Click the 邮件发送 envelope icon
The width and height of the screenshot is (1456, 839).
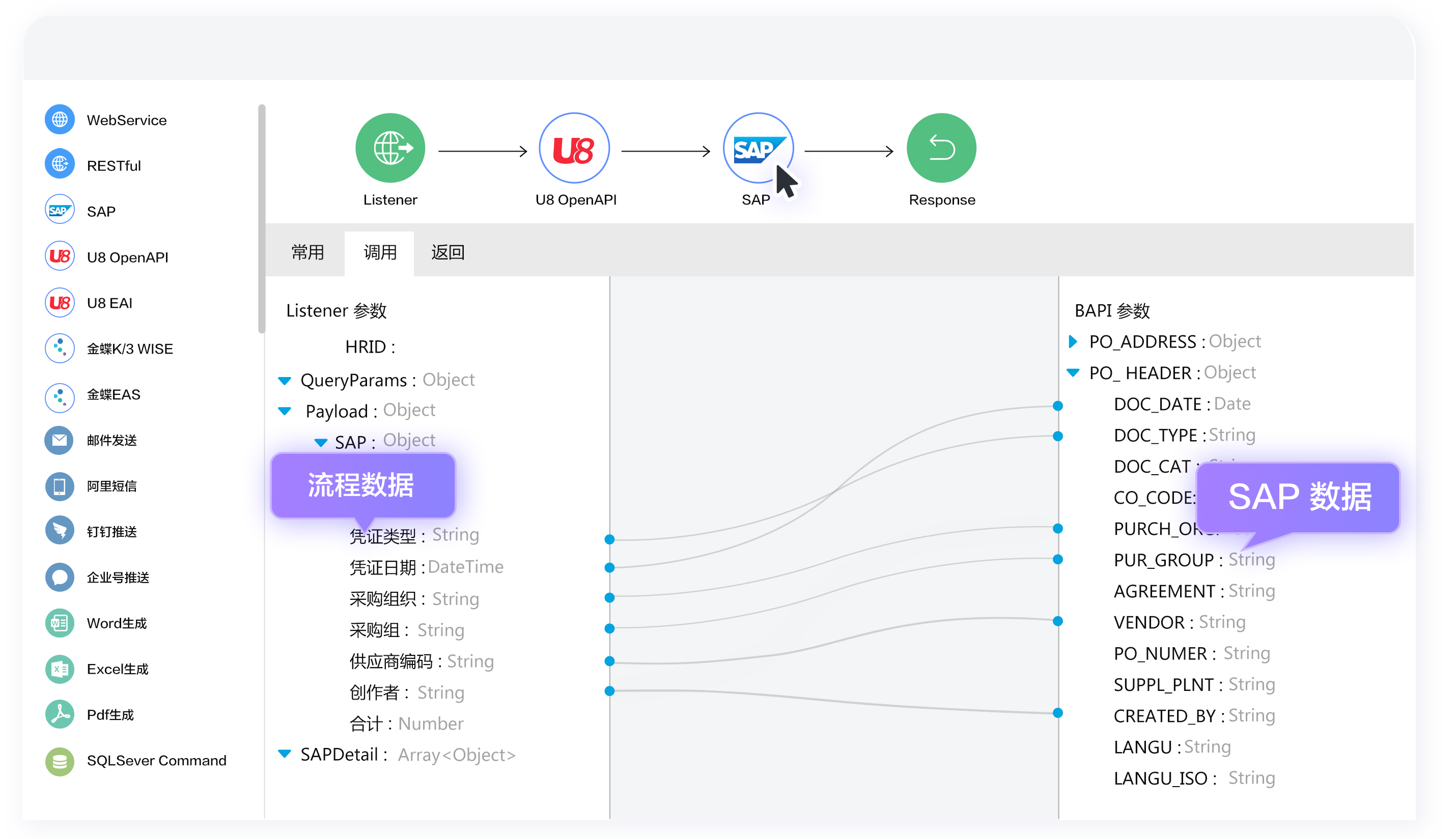(x=60, y=440)
